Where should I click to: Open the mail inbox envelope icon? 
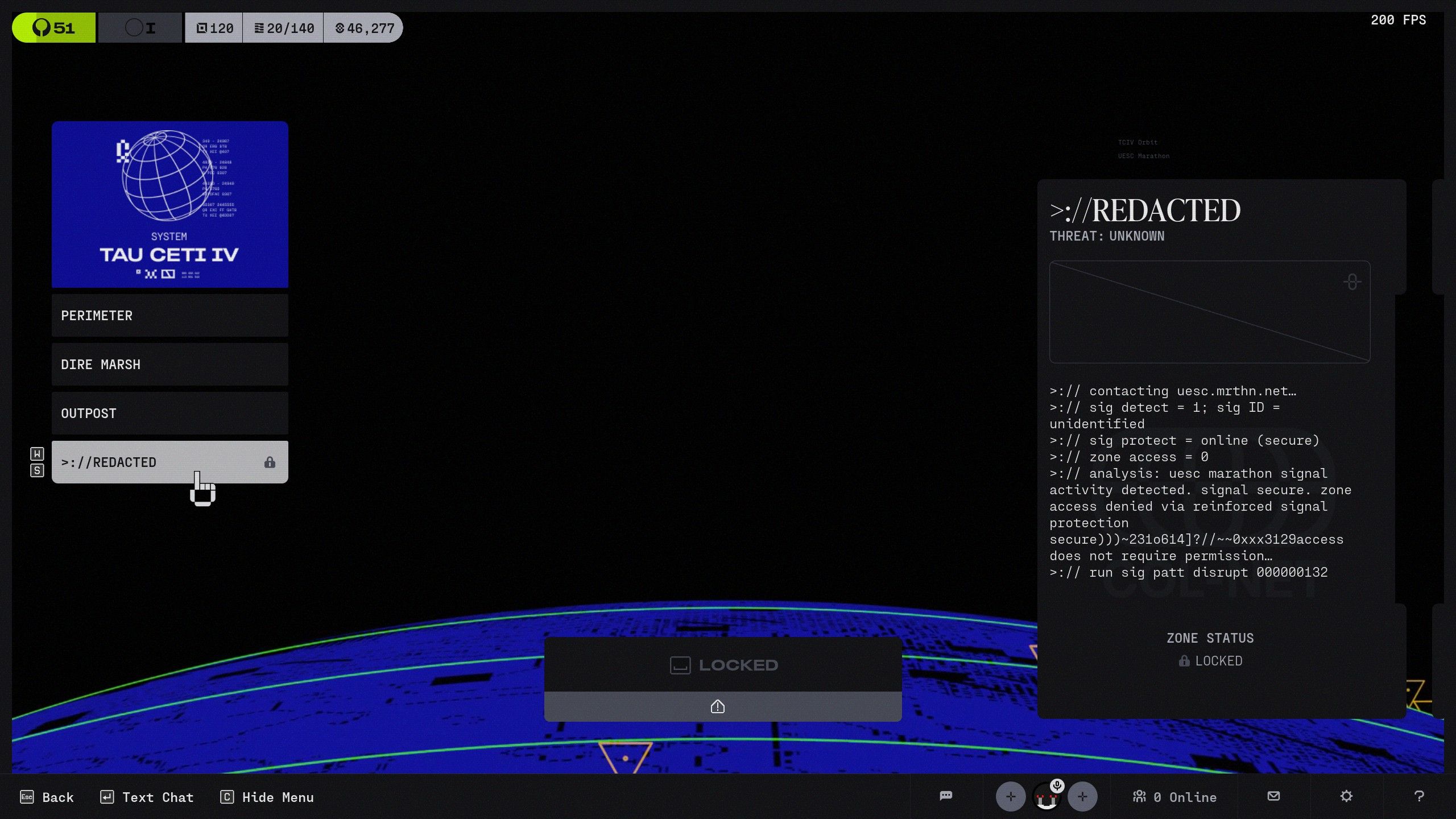point(1273,796)
